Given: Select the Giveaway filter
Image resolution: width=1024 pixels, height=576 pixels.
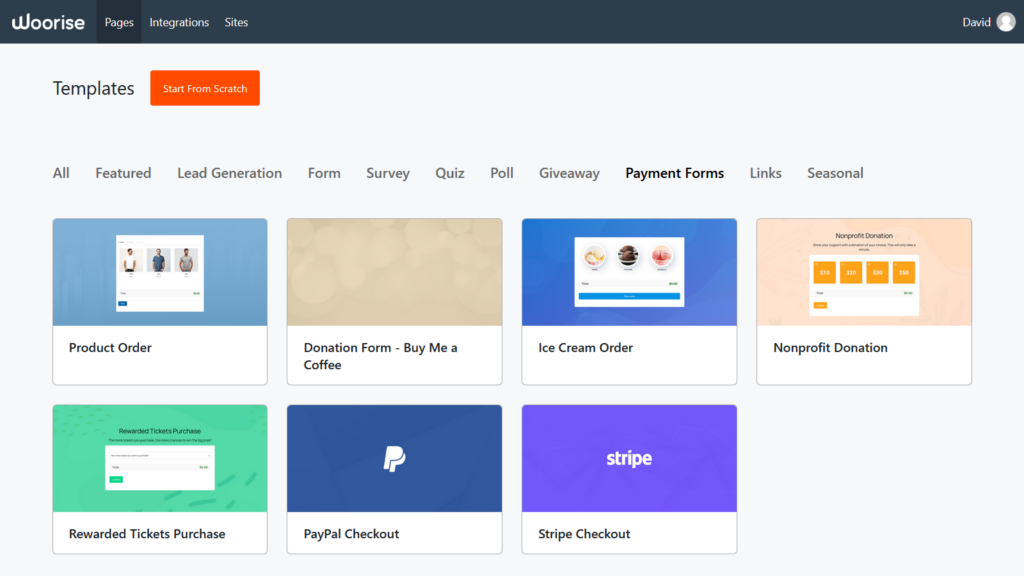Looking at the screenshot, I should coord(569,173).
